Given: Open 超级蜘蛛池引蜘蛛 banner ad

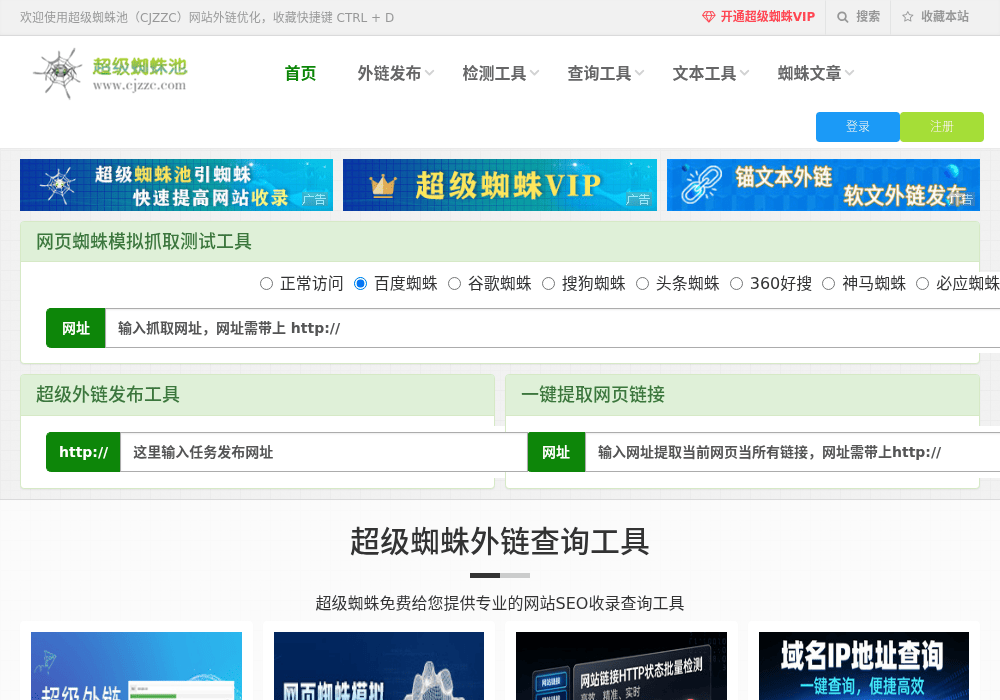Looking at the screenshot, I should click(x=177, y=185).
